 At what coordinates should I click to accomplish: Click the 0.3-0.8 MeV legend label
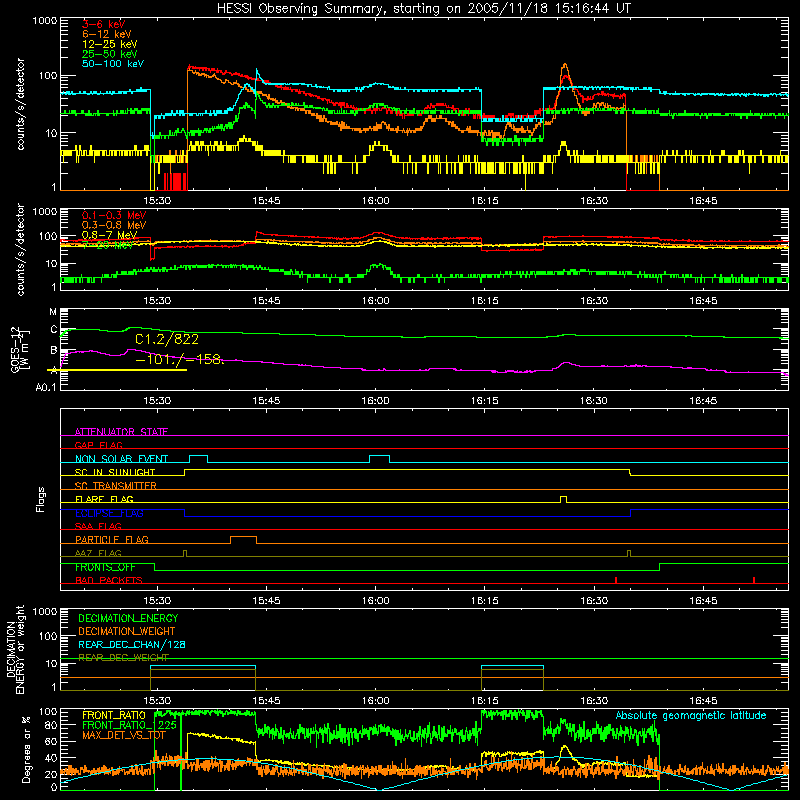pyautogui.click(x=114, y=225)
